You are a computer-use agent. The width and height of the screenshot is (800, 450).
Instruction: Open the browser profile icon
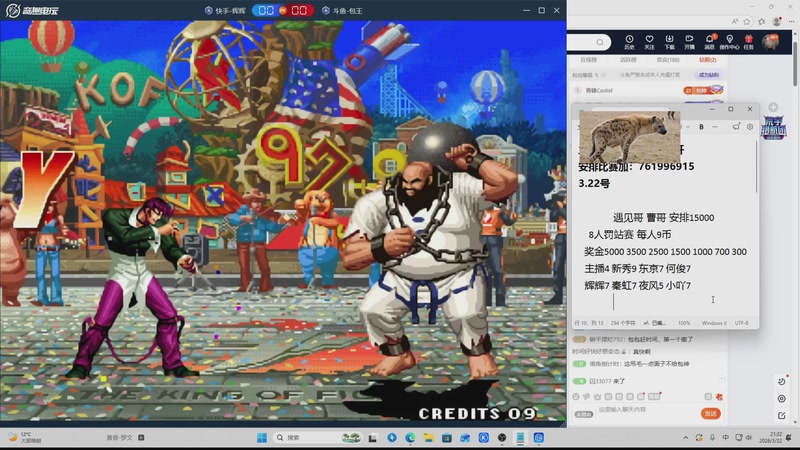(777, 21)
